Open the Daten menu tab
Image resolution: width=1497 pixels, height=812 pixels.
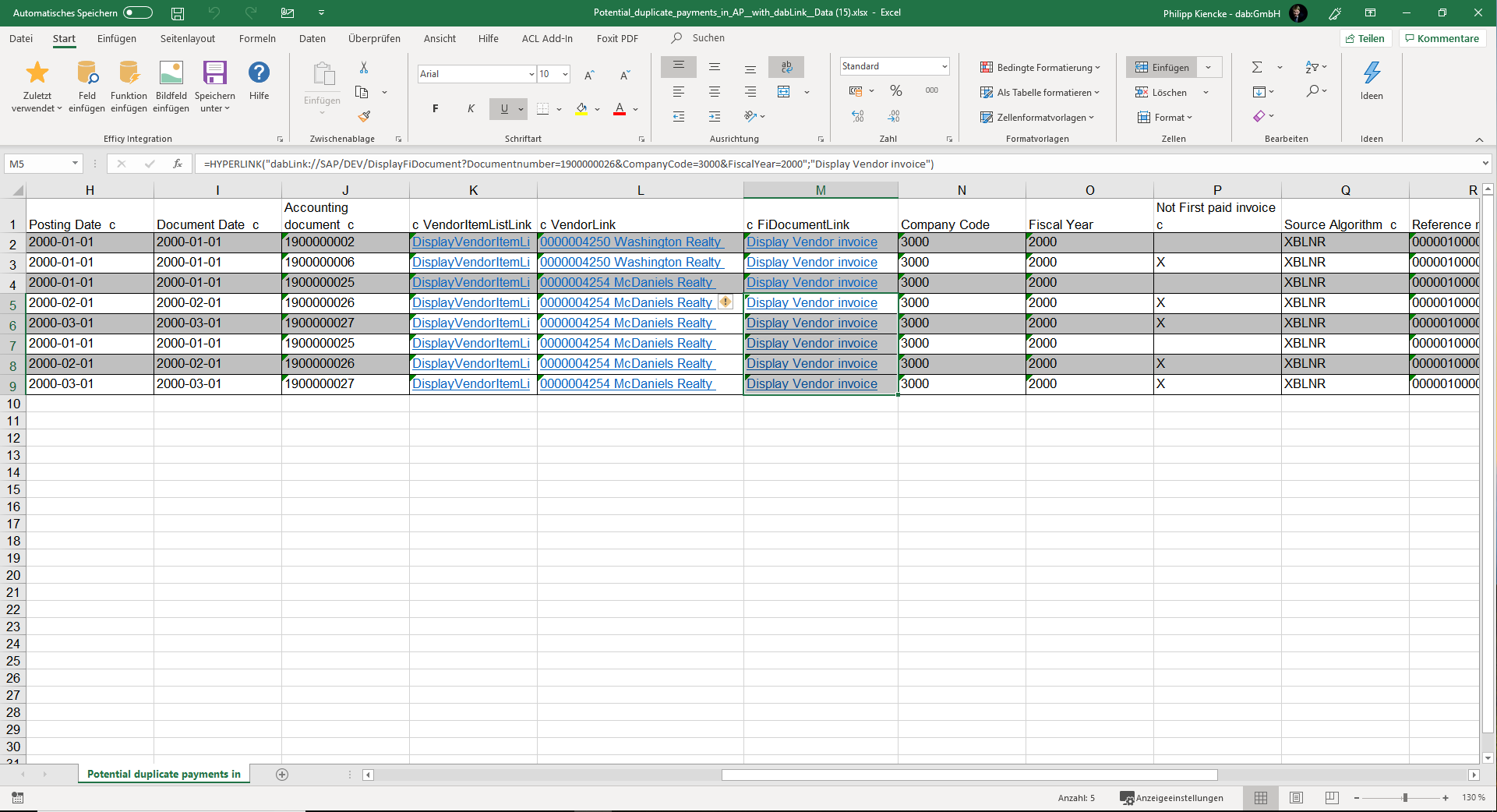tap(312, 38)
